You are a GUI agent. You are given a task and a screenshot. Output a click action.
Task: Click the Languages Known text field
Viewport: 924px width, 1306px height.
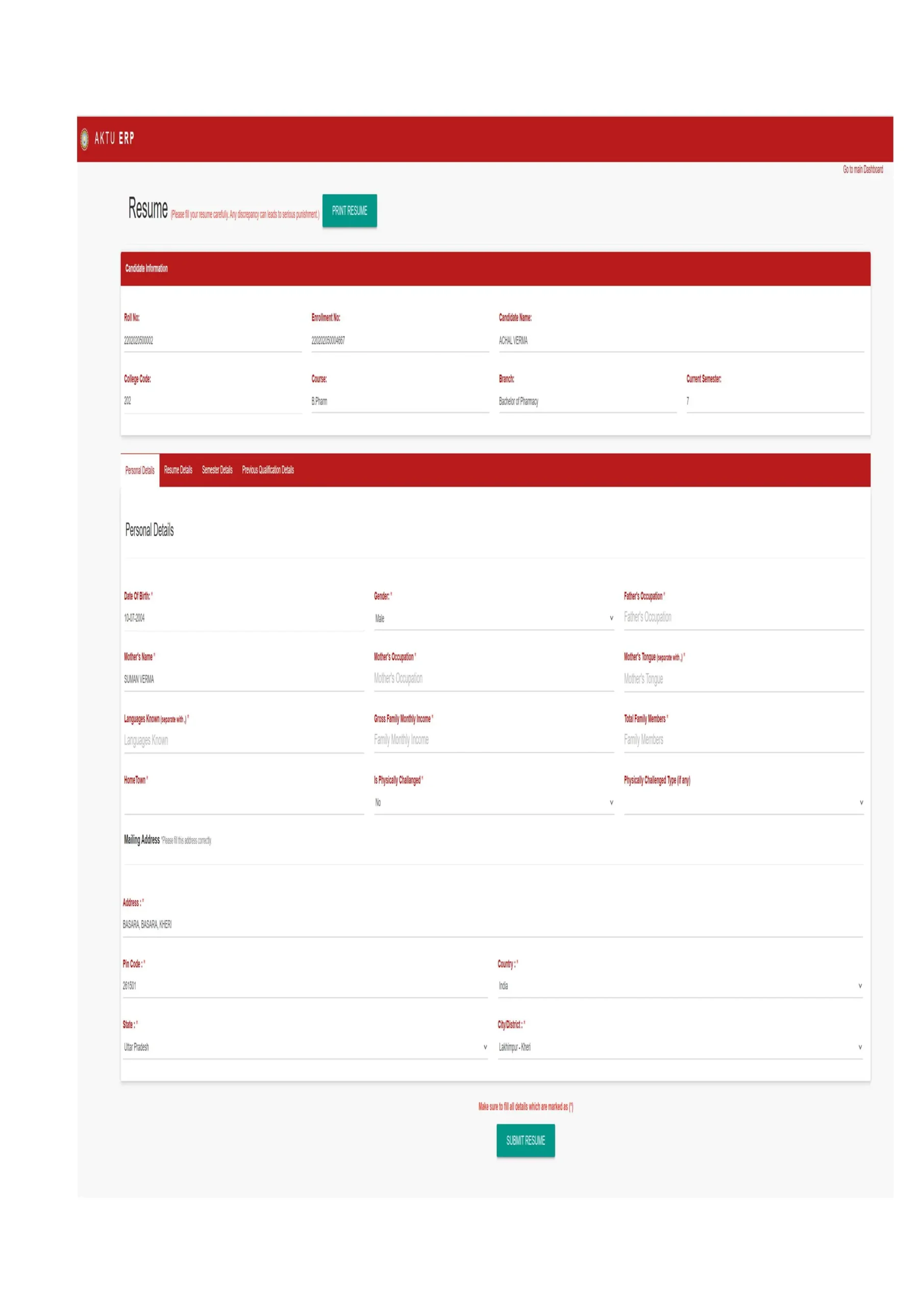tap(243, 741)
